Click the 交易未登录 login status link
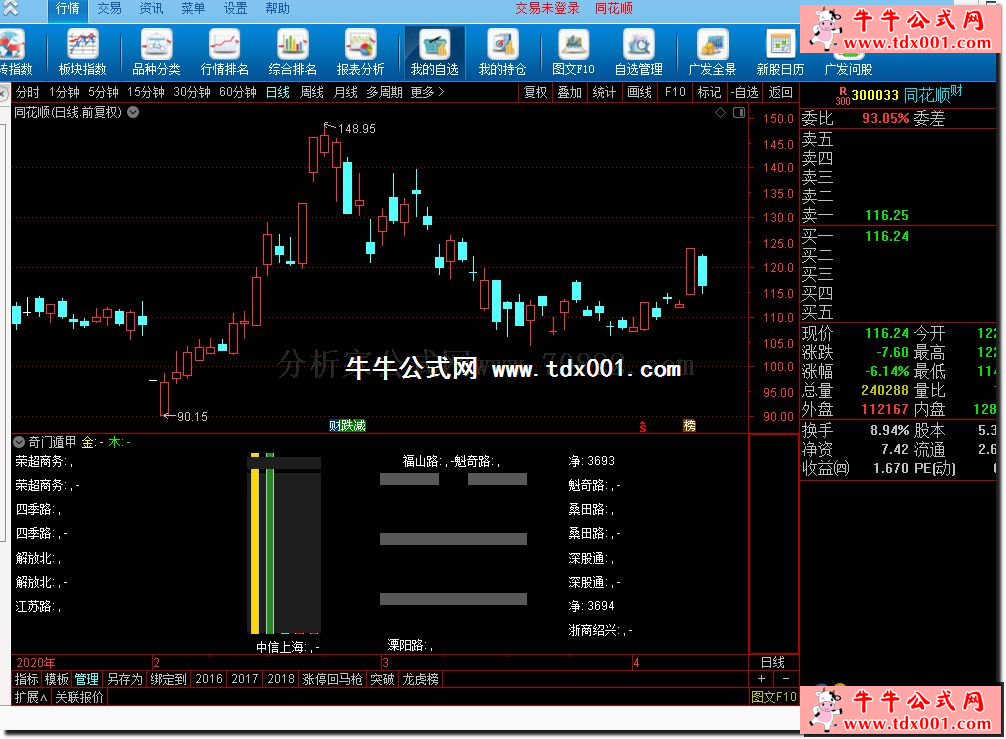 (x=547, y=8)
